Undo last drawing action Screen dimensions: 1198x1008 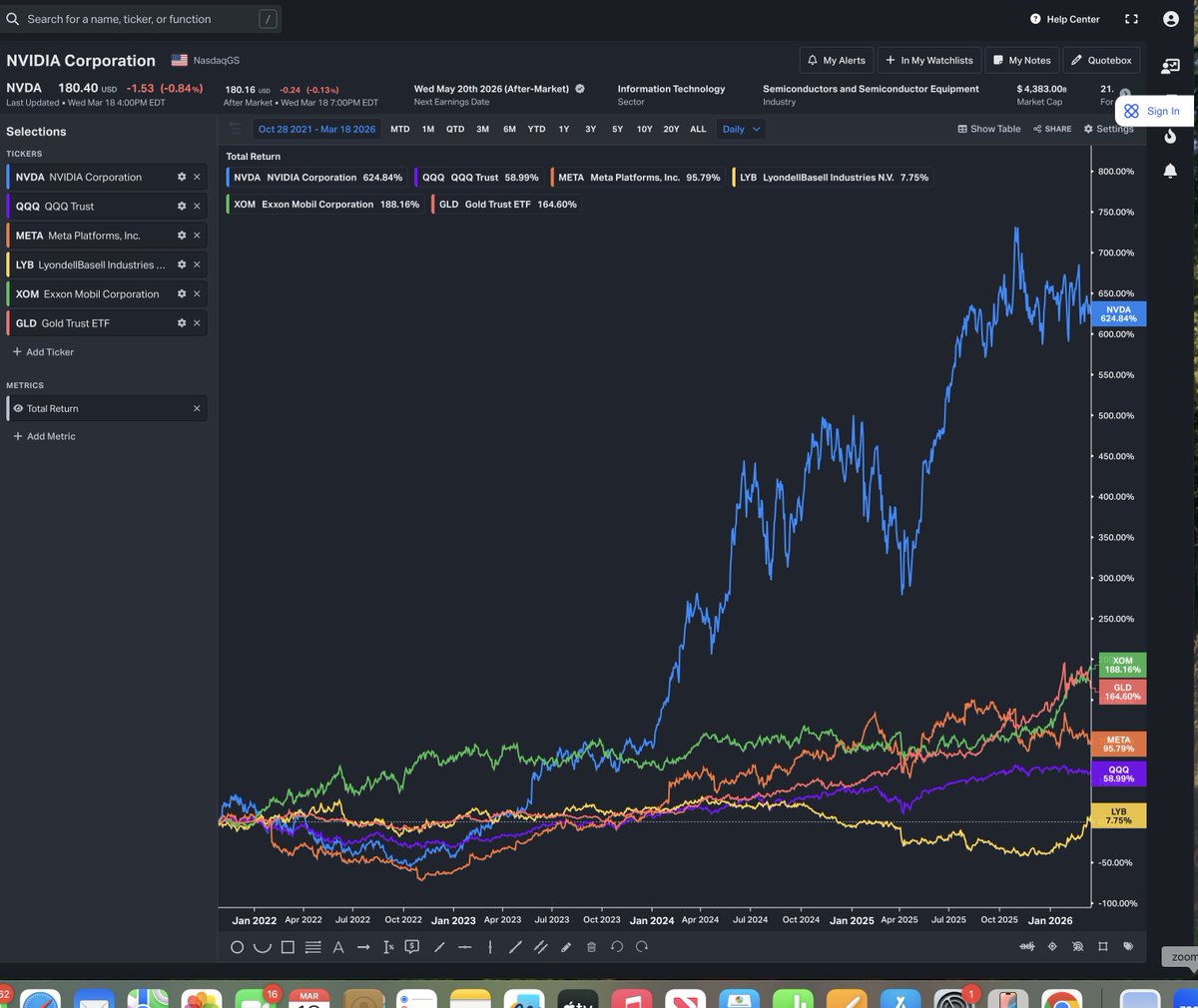tap(617, 947)
